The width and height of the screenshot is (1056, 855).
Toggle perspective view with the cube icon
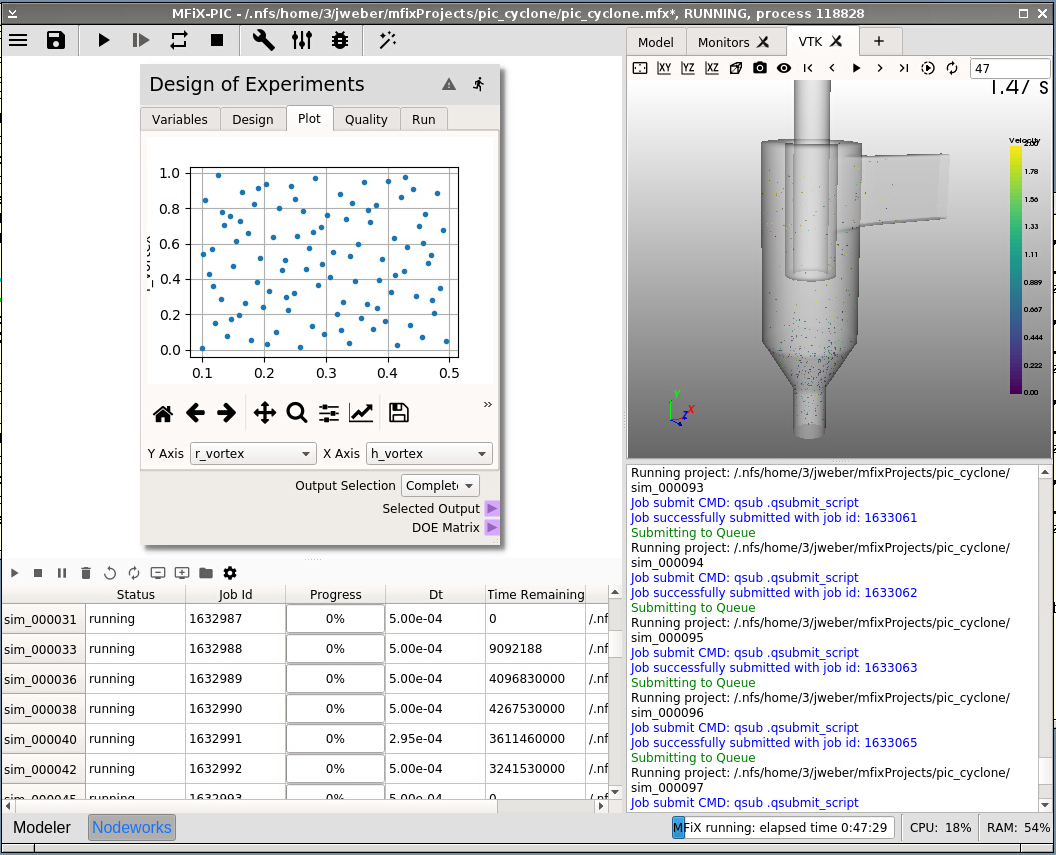736,68
